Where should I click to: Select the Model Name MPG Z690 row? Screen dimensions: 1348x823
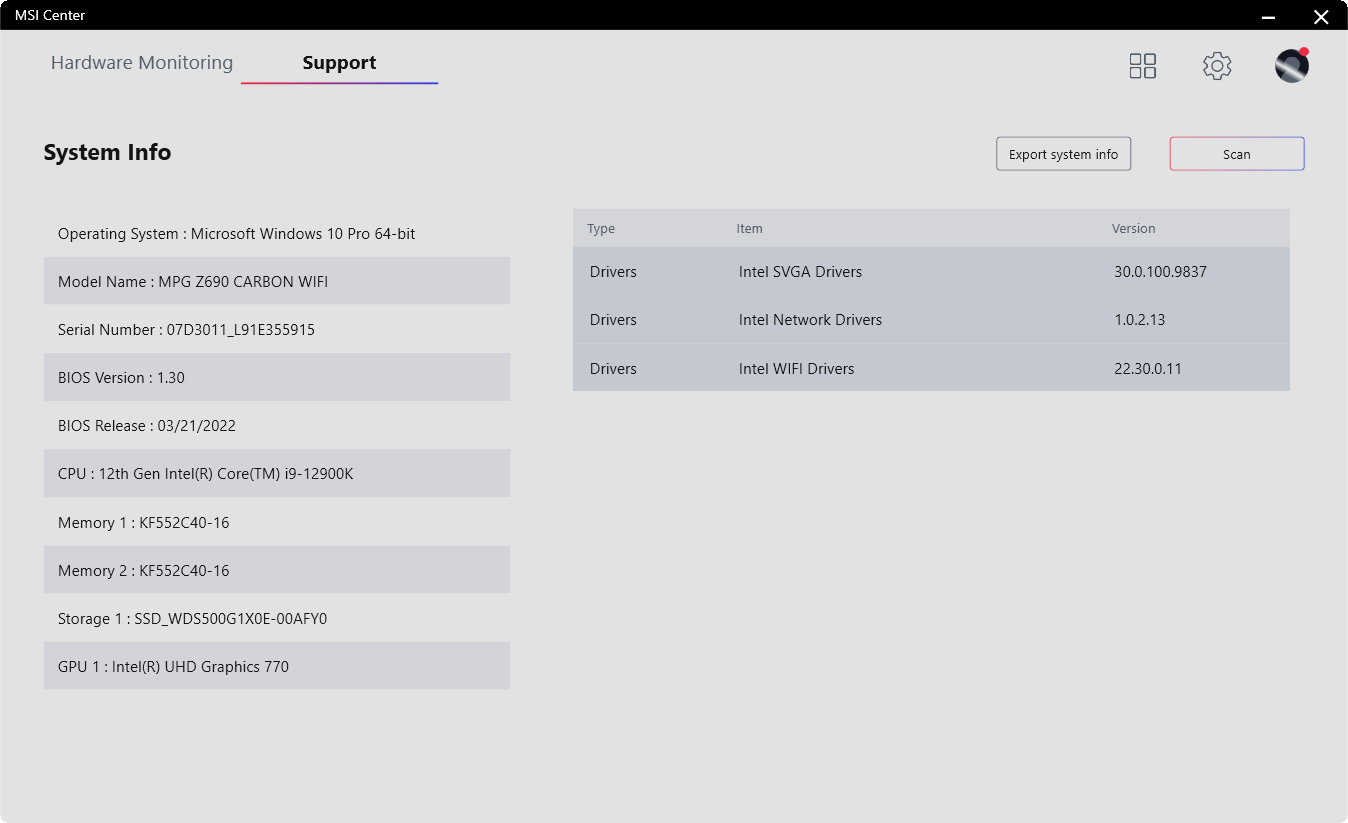pos(277,281)
